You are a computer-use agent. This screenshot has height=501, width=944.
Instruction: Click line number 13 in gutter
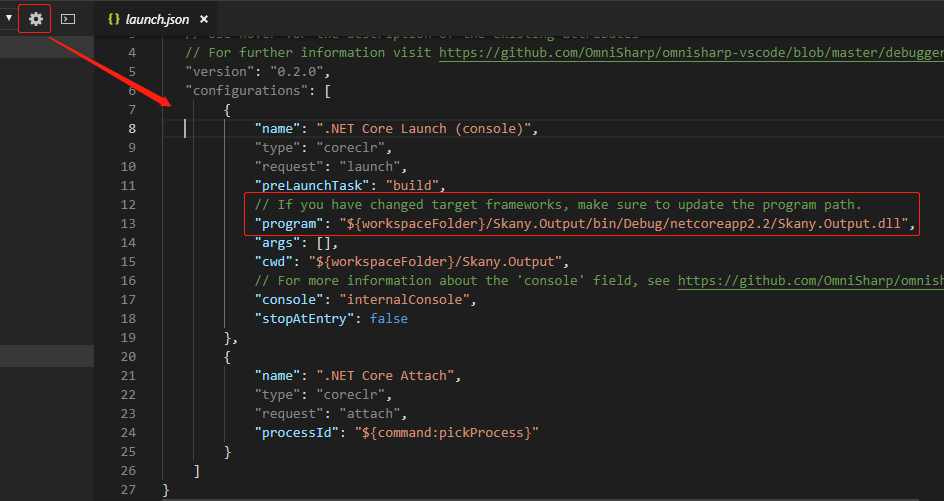tap(128, 224)
